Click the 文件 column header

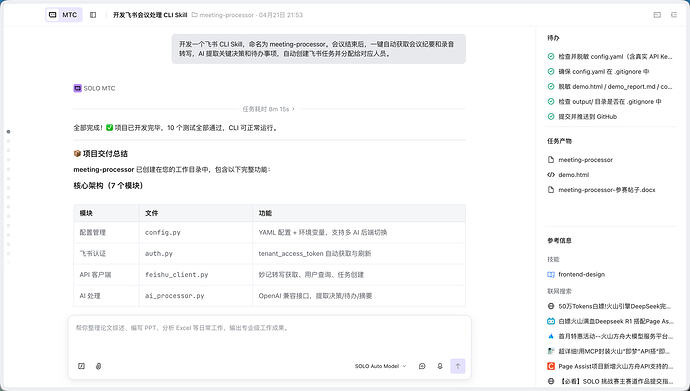pyautogui.click(x=195, y=213)
